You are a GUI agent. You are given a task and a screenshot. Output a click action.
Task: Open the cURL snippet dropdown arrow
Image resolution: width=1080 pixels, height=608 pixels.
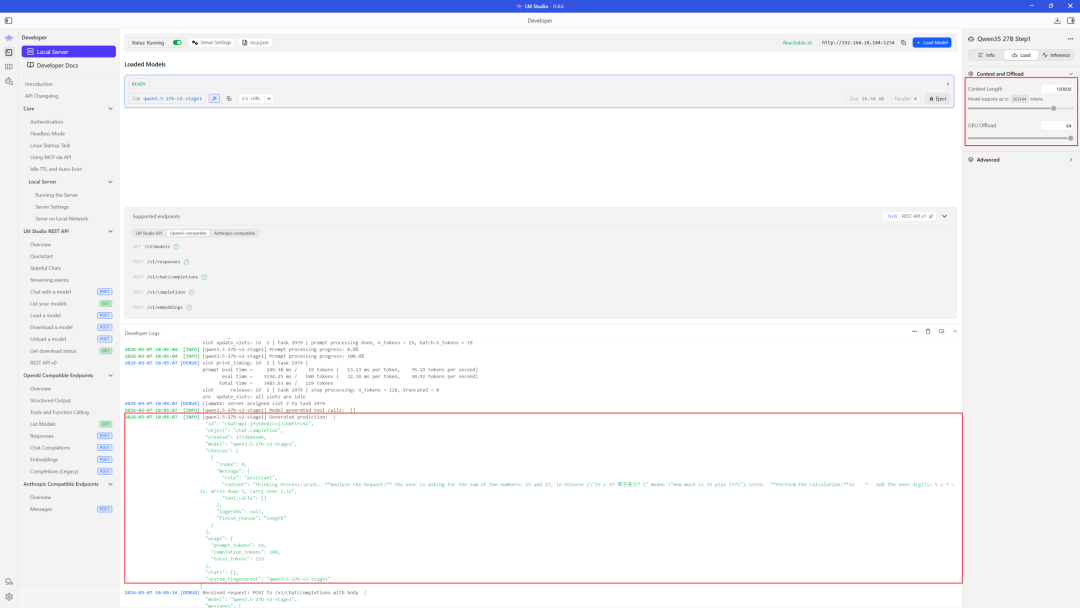point(268,99)
